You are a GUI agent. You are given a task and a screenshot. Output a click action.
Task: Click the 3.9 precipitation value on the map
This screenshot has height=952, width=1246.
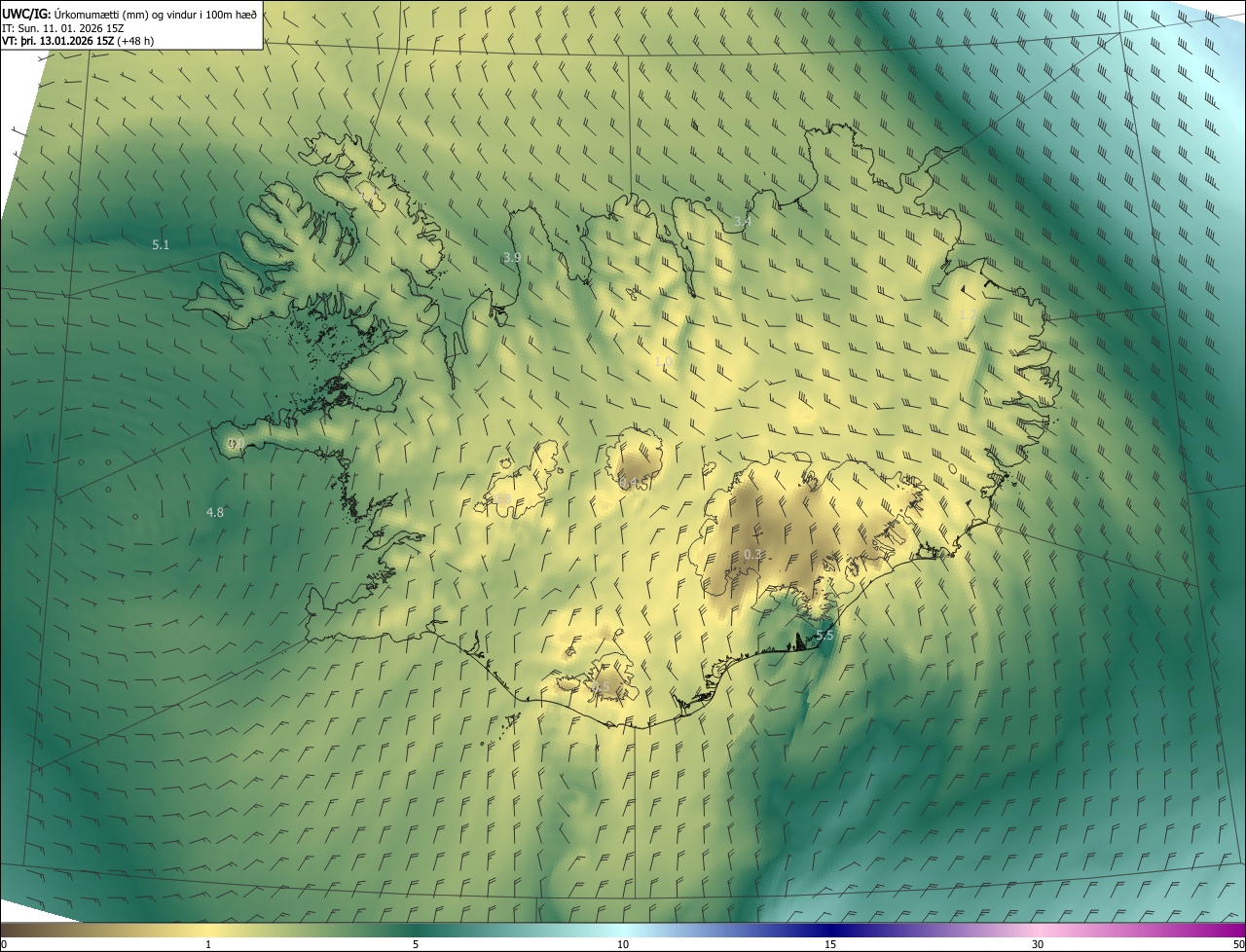coord(511,257)
